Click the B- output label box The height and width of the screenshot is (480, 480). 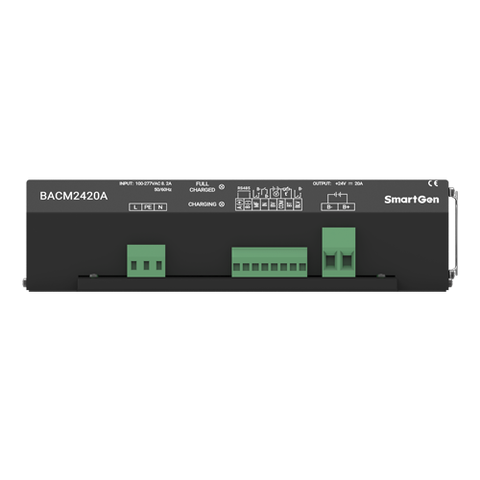(x=330, y=207)
